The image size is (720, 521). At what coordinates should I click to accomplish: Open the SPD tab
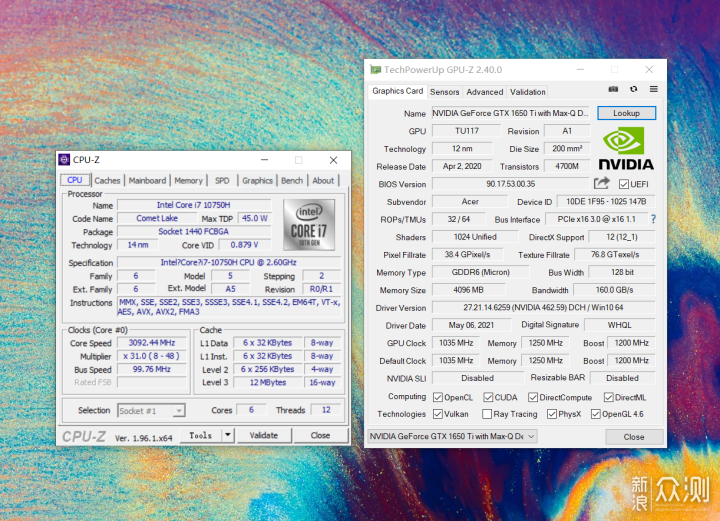click(x=222, y=181)
